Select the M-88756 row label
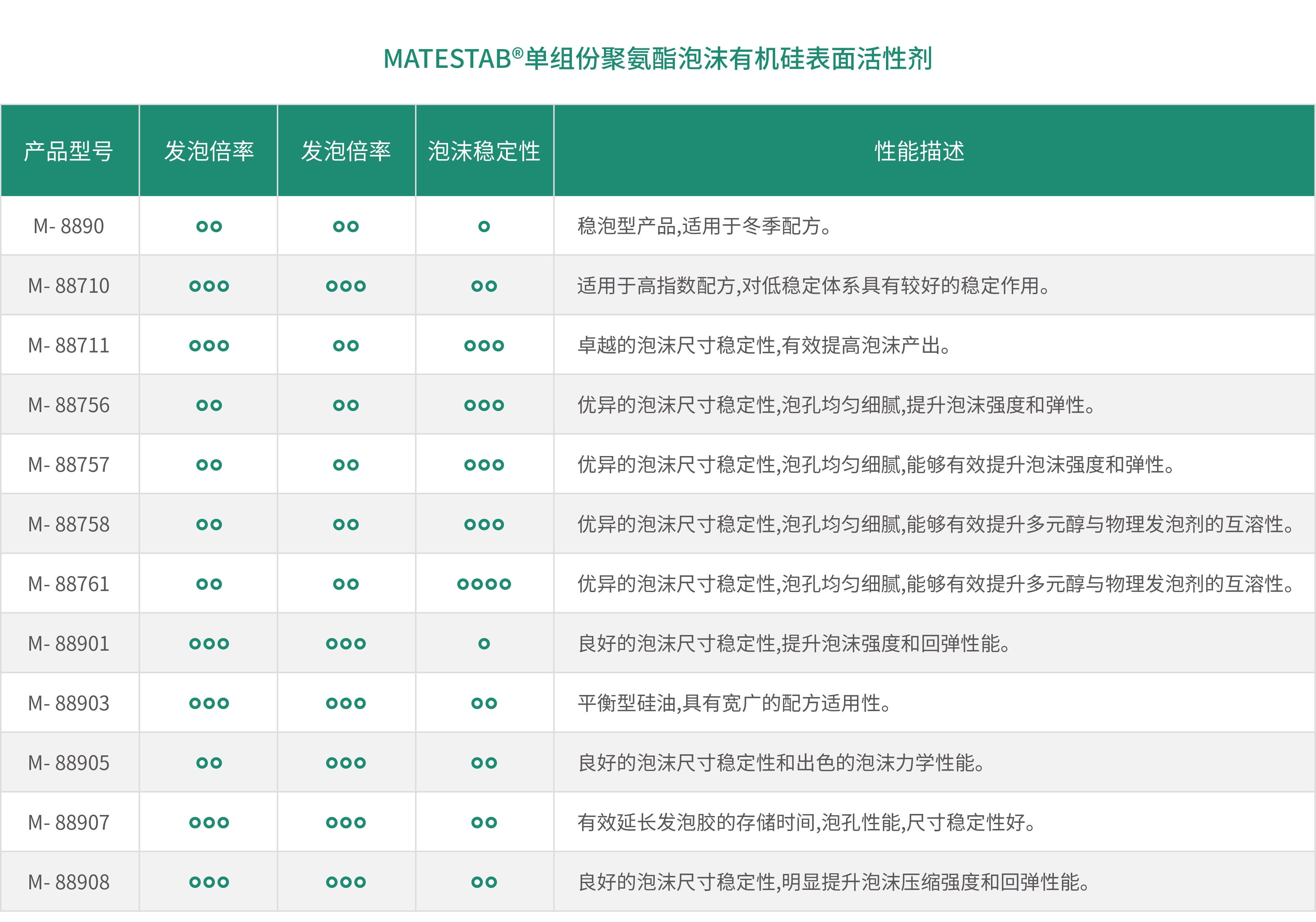Viewport: 1316px width, 922px height. [69, 405]
